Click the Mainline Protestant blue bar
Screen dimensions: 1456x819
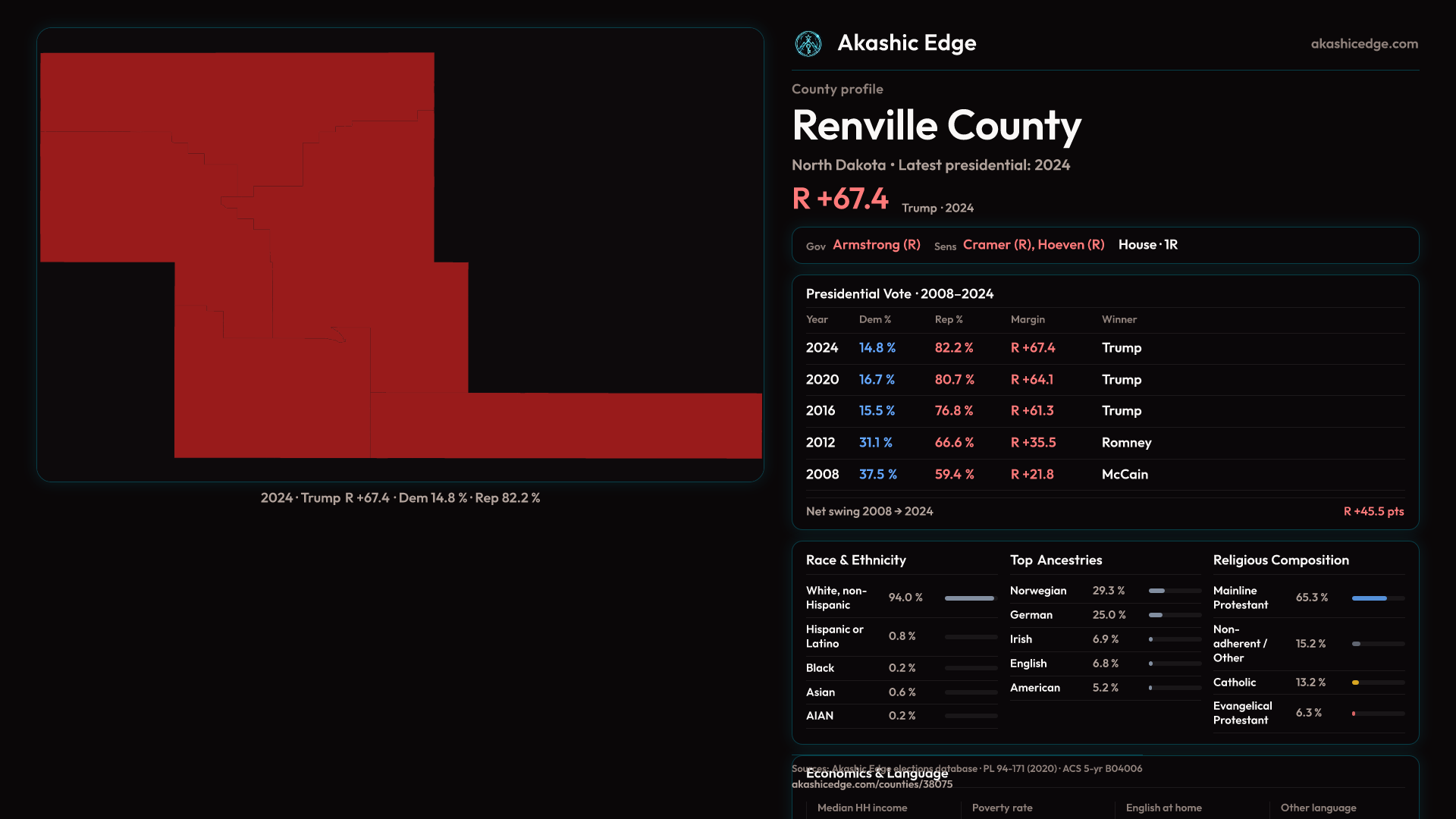[1369, 598]
